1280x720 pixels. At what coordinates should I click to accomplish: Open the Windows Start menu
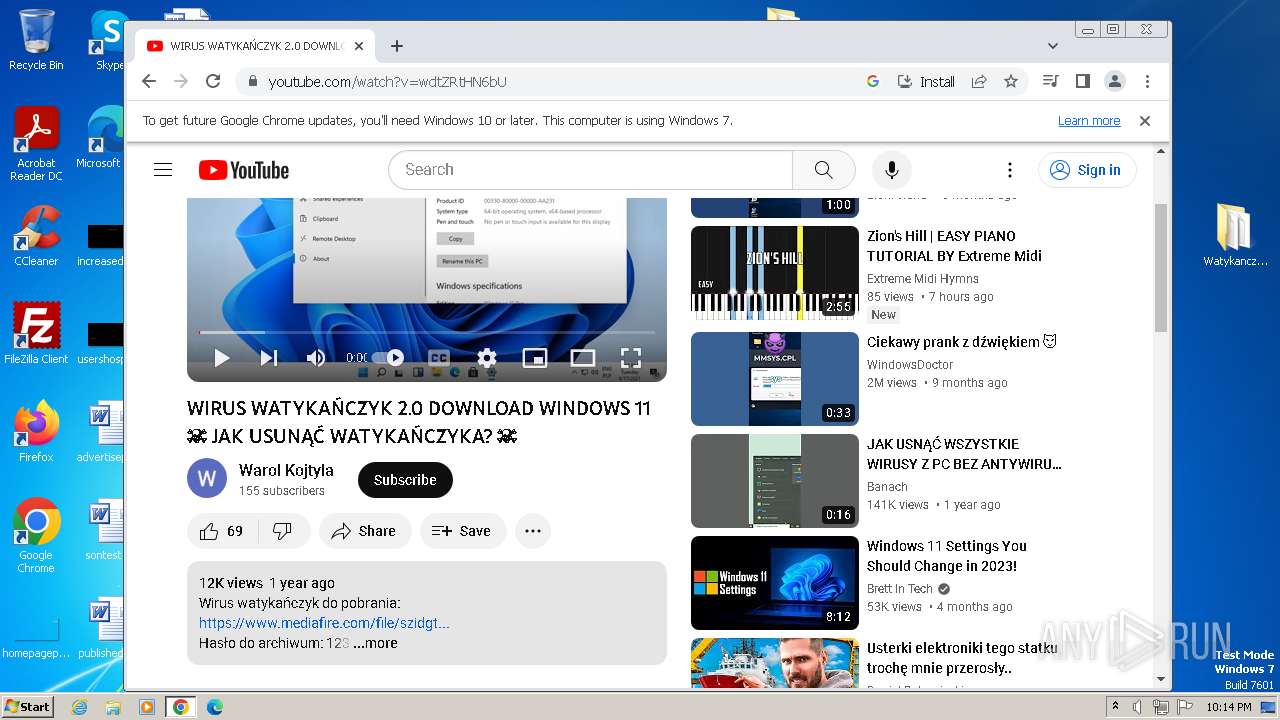click(x=27, y=706)
